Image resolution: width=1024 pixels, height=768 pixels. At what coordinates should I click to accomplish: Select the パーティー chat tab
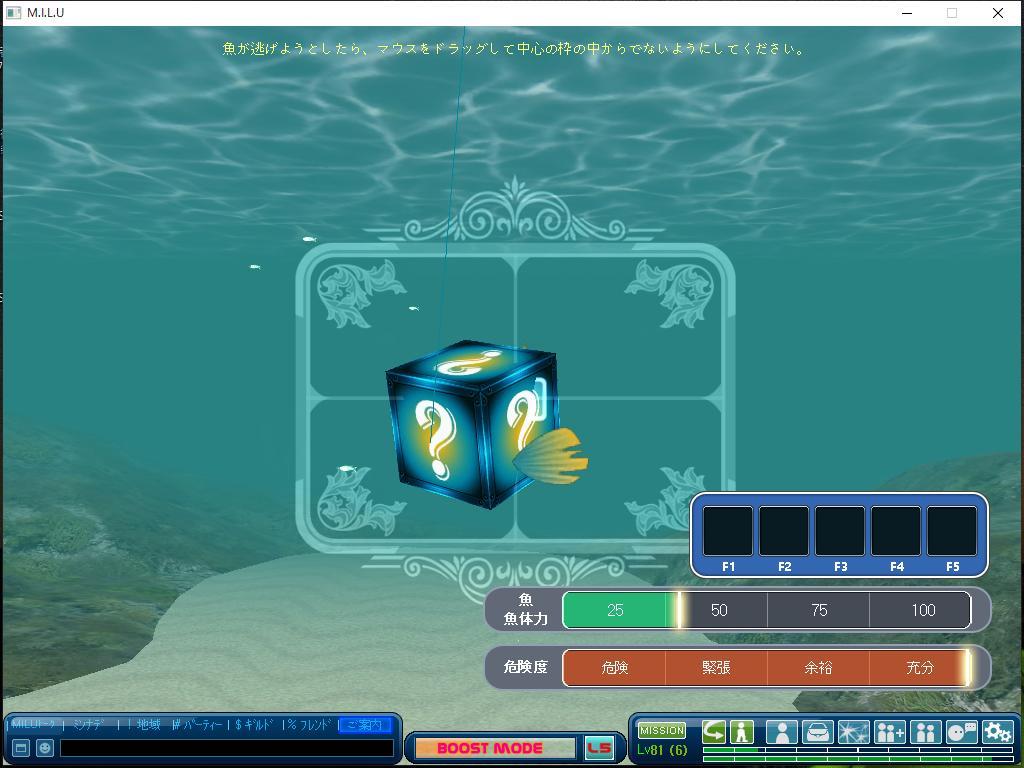click(198, 724)
